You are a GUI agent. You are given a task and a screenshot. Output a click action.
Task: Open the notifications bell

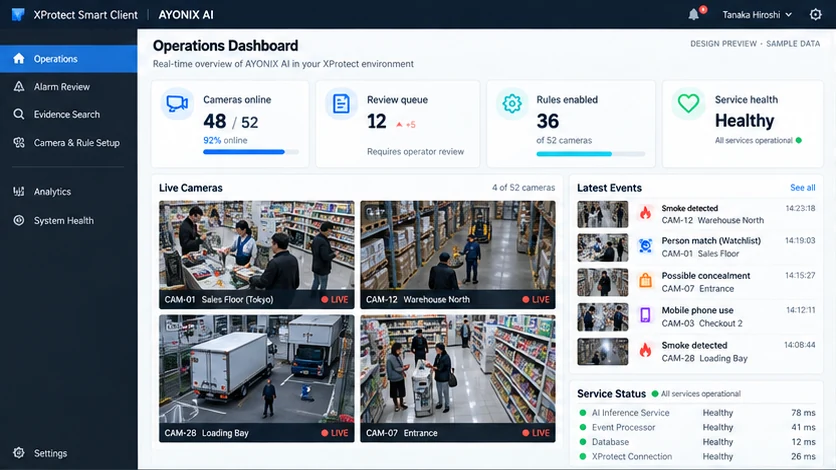693,14
